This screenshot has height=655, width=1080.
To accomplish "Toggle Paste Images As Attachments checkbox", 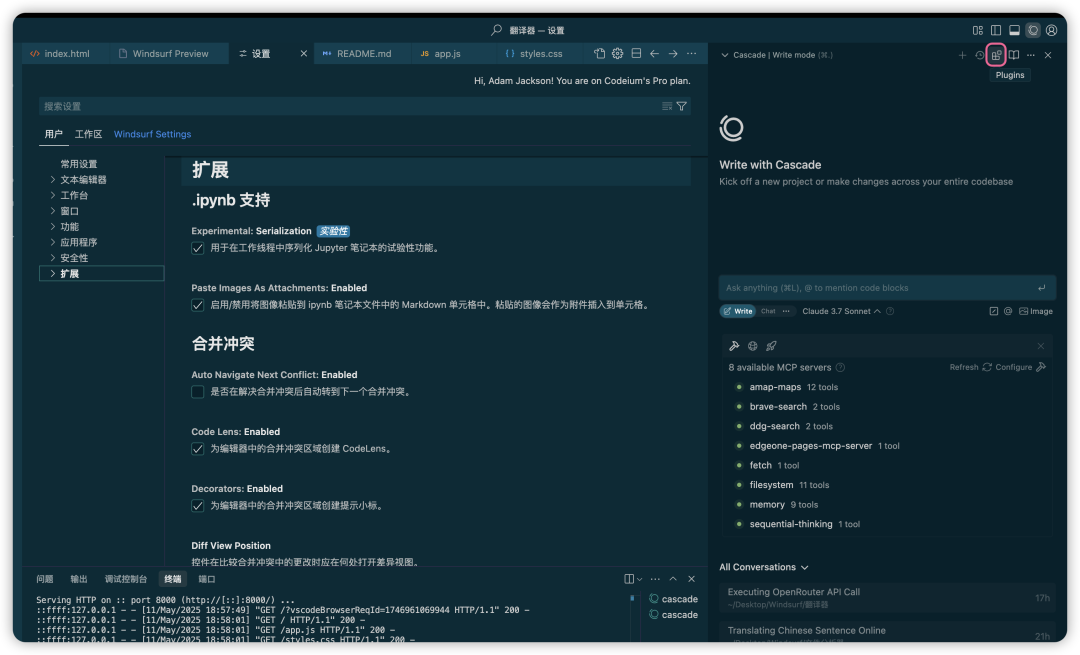I will click(x=198, y=305).
